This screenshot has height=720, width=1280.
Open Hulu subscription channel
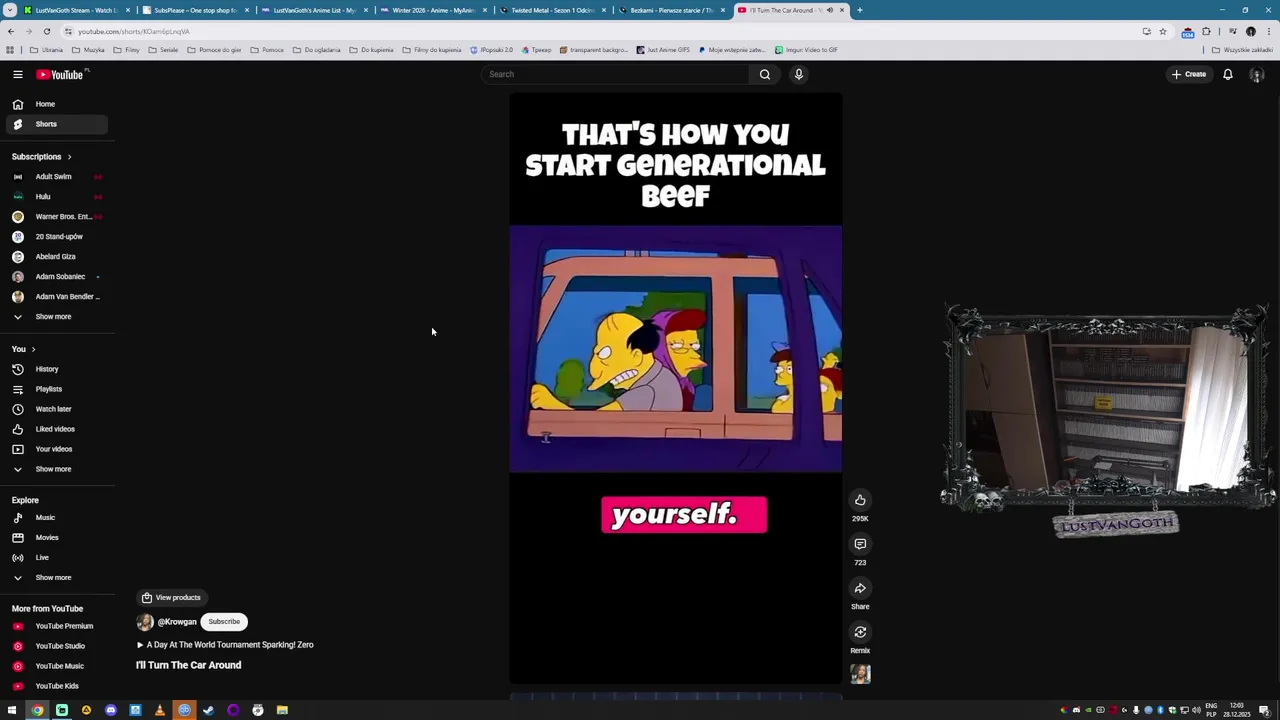coord(57,197)
